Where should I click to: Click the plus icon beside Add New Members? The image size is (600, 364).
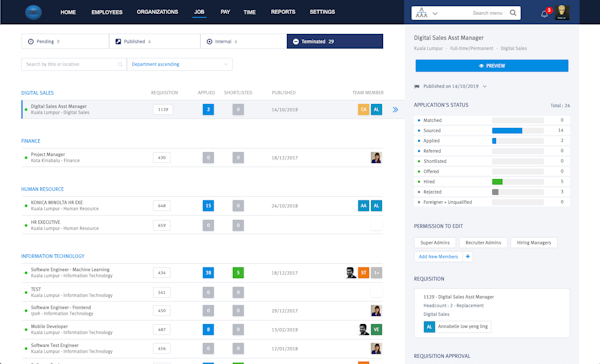pos(468,256)
